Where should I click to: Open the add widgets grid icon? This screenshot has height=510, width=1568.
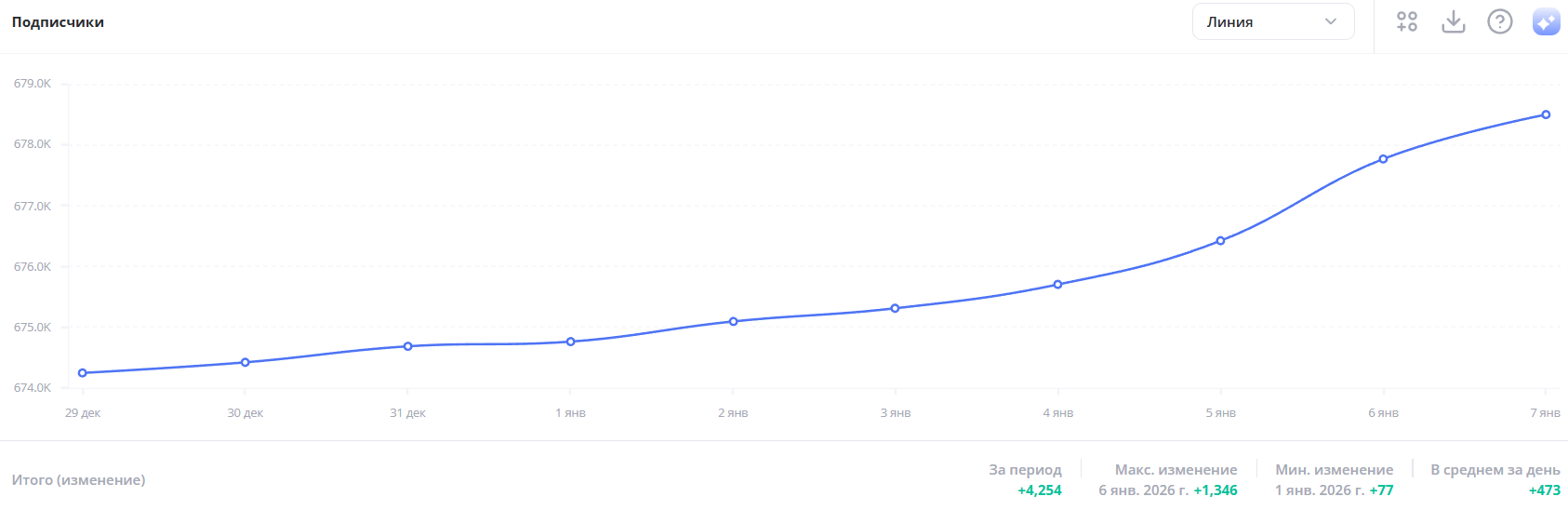point(1406,21)
